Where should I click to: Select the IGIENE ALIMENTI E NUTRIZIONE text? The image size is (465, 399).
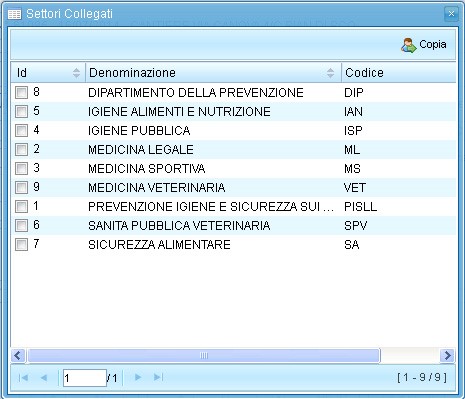[x=179, y=112]
